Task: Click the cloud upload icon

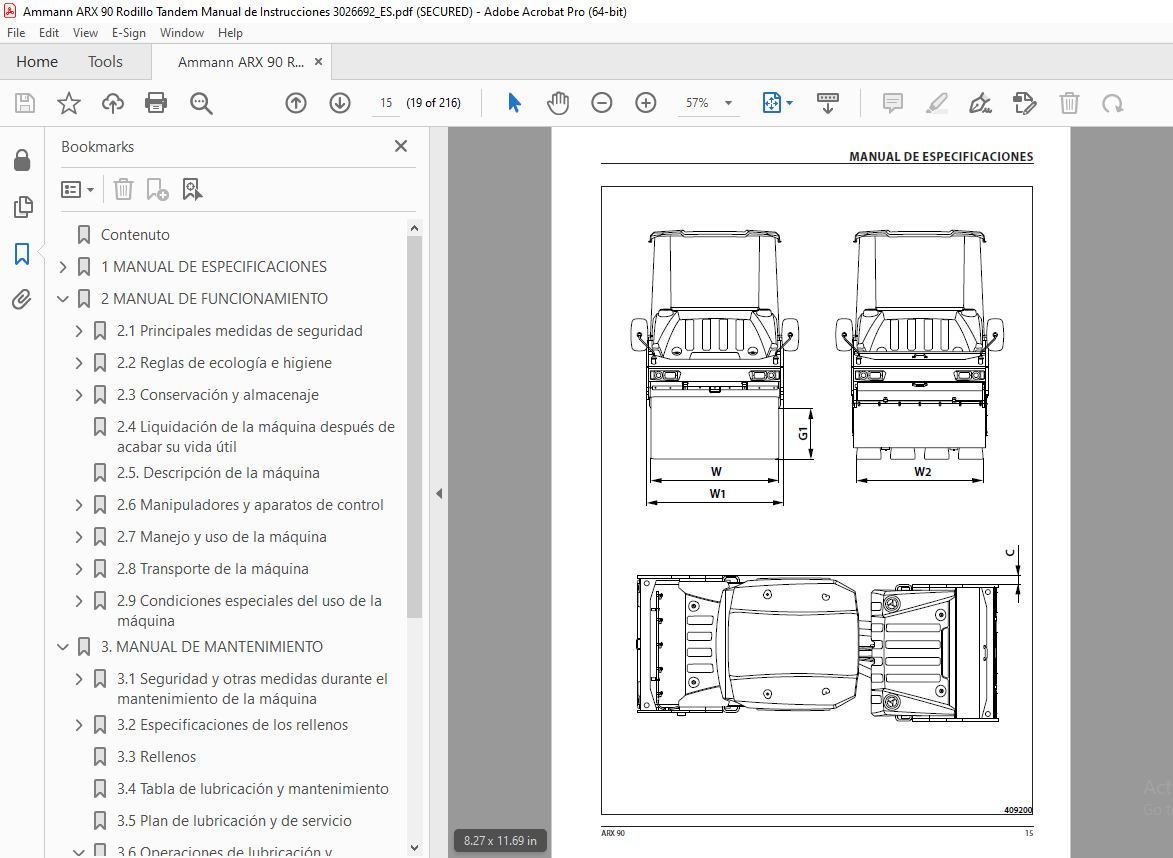Action: pos(113,103)
